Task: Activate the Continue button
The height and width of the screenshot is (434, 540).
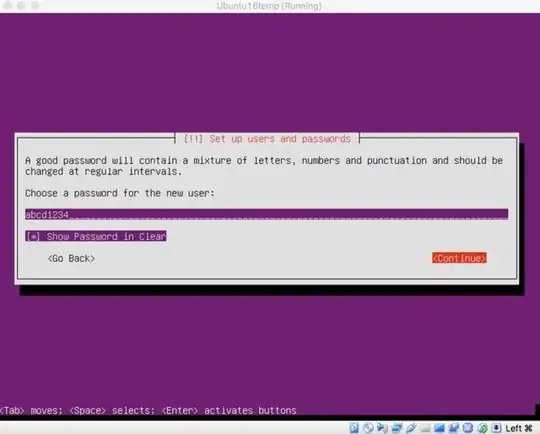Action: point(459,258)
